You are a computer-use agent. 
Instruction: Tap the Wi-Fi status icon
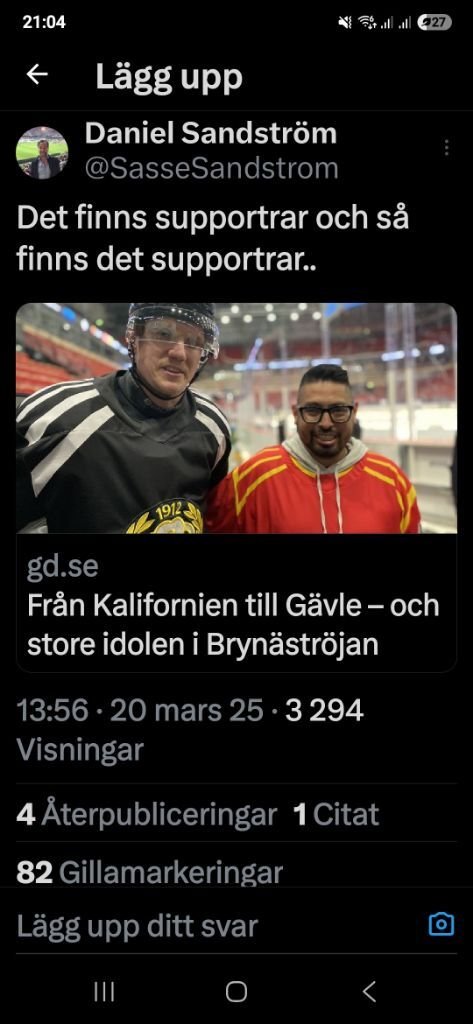pyautogui.click(x=368, y=22)
